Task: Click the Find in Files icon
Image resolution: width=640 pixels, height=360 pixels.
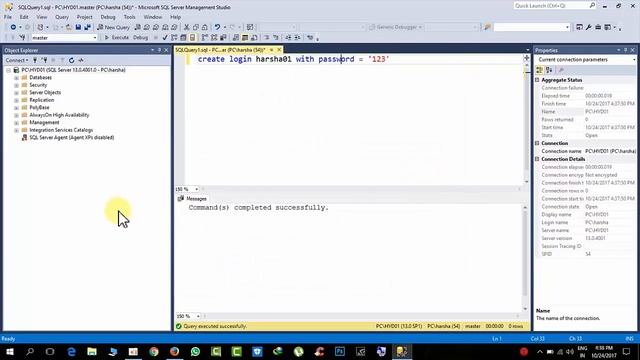Action: tap(487, 27)
